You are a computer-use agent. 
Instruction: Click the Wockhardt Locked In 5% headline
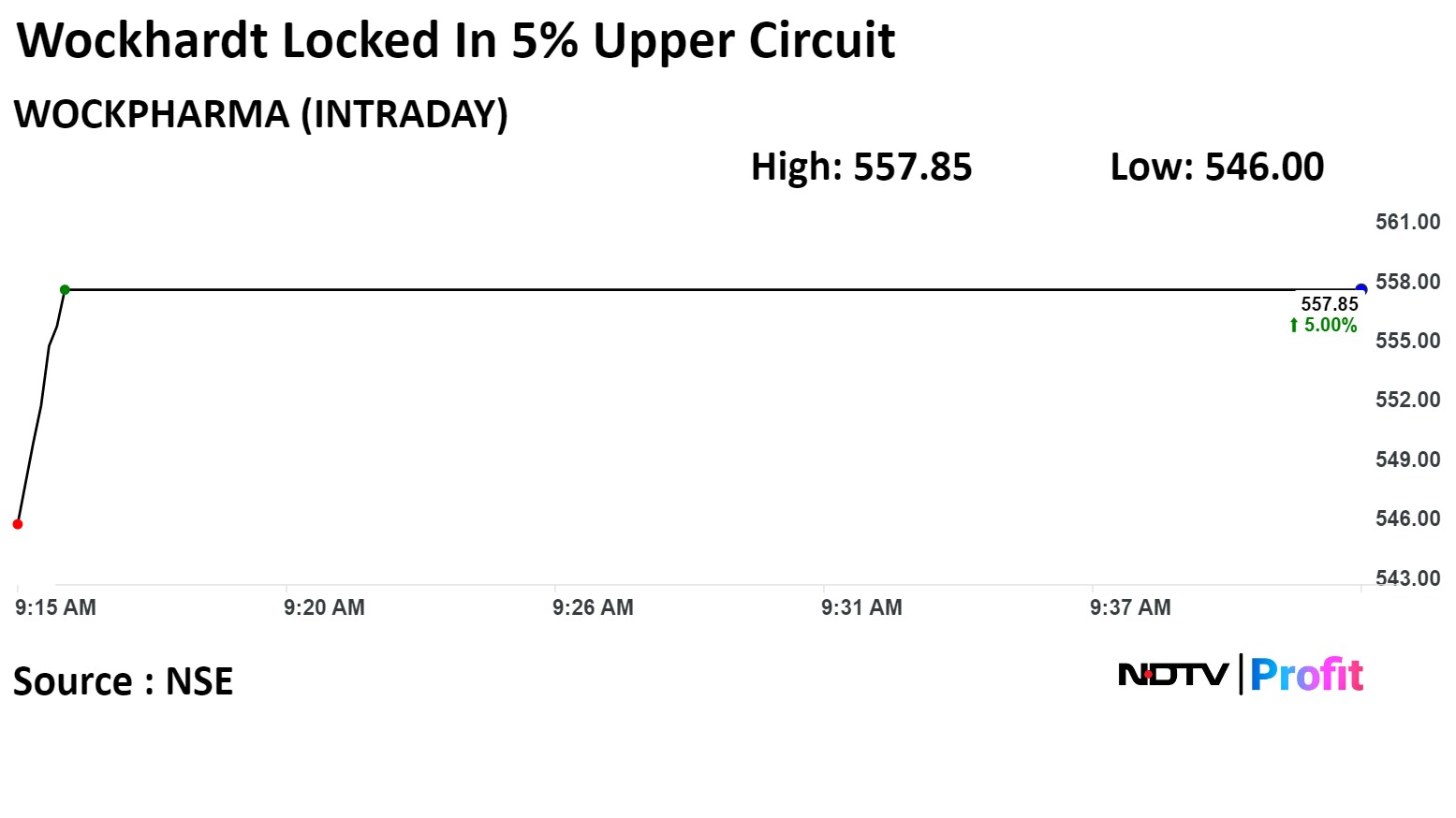456,41
